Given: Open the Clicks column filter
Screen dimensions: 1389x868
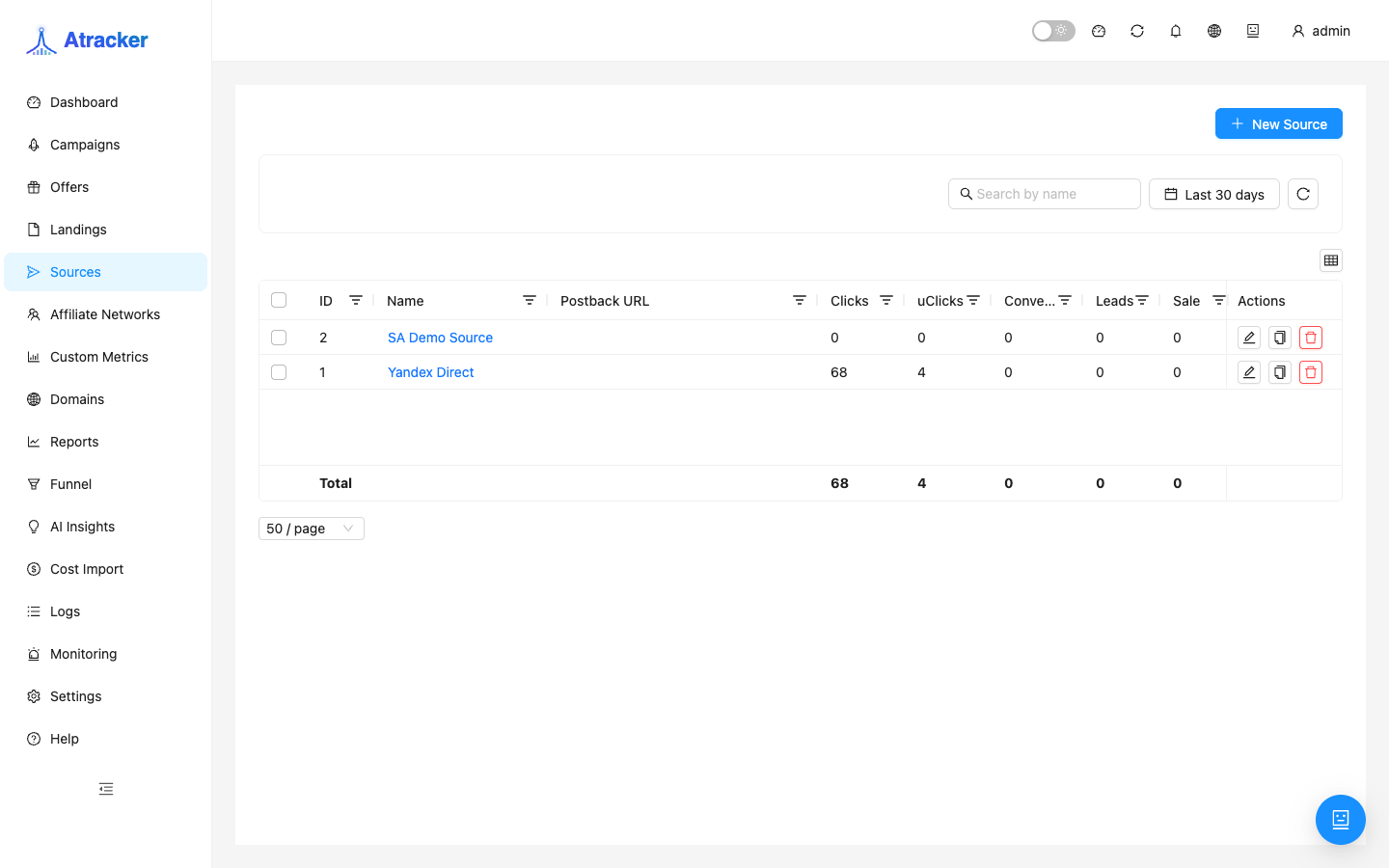Looking at the screenshot, I should coord(886,300).
